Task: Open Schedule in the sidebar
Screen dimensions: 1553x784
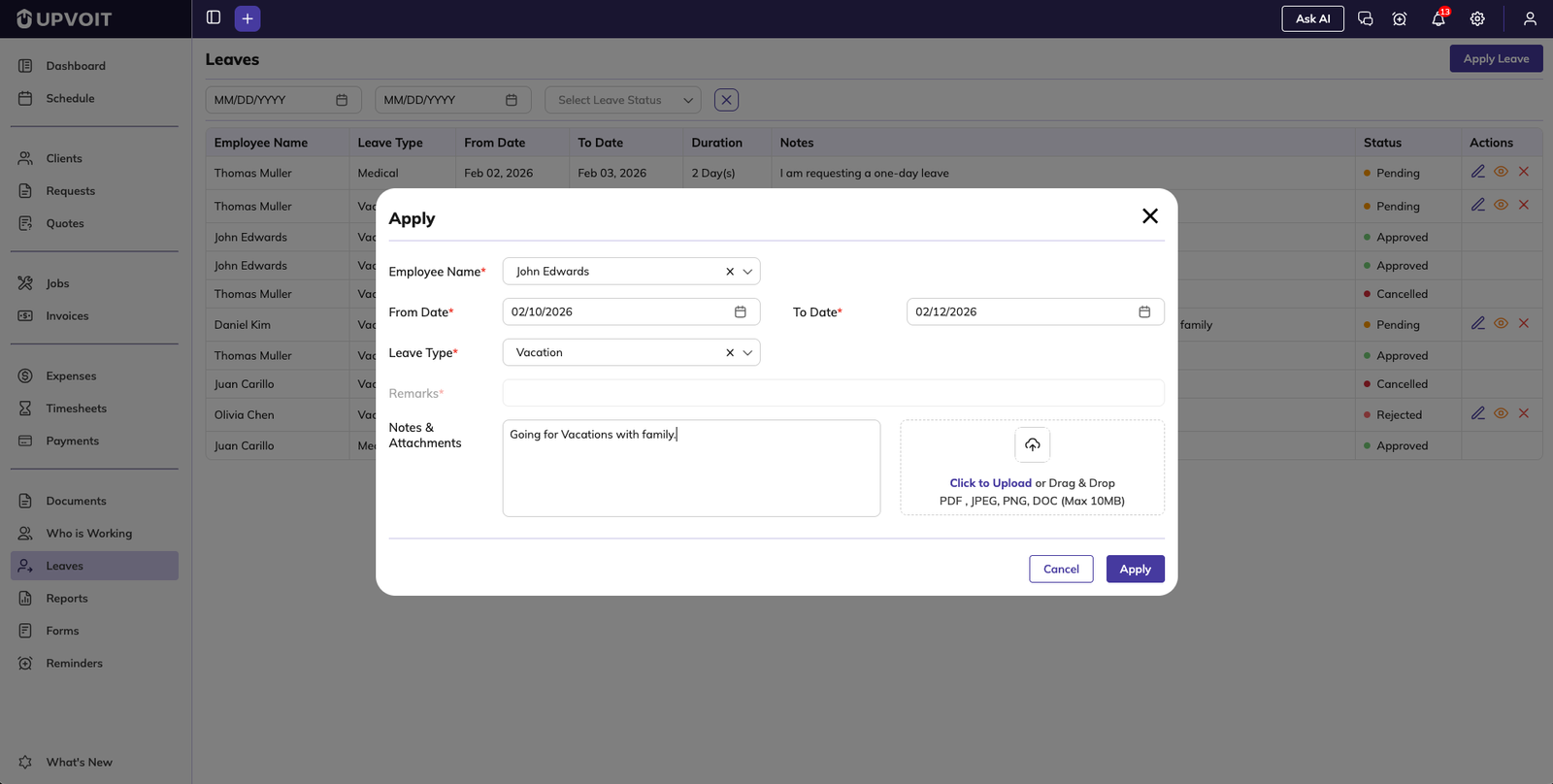Action: [94, 98]
